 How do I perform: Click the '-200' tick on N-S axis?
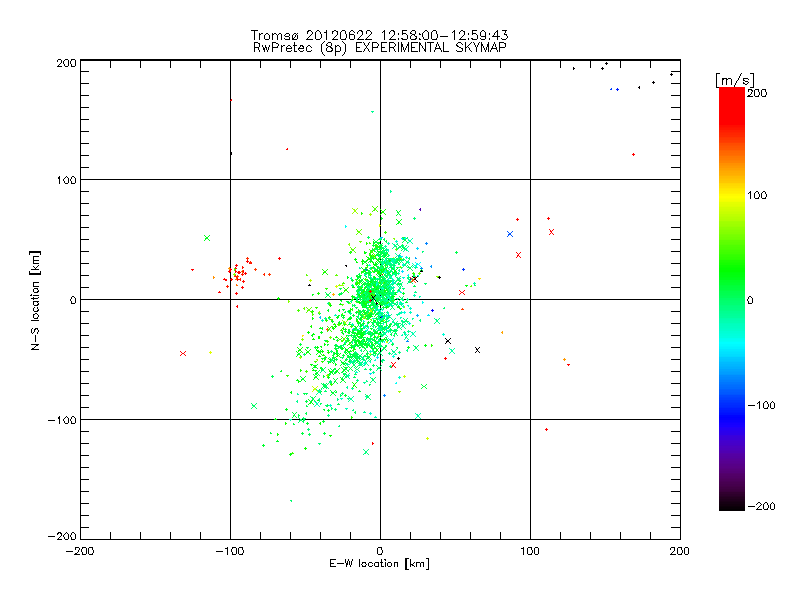coord(62,536)
